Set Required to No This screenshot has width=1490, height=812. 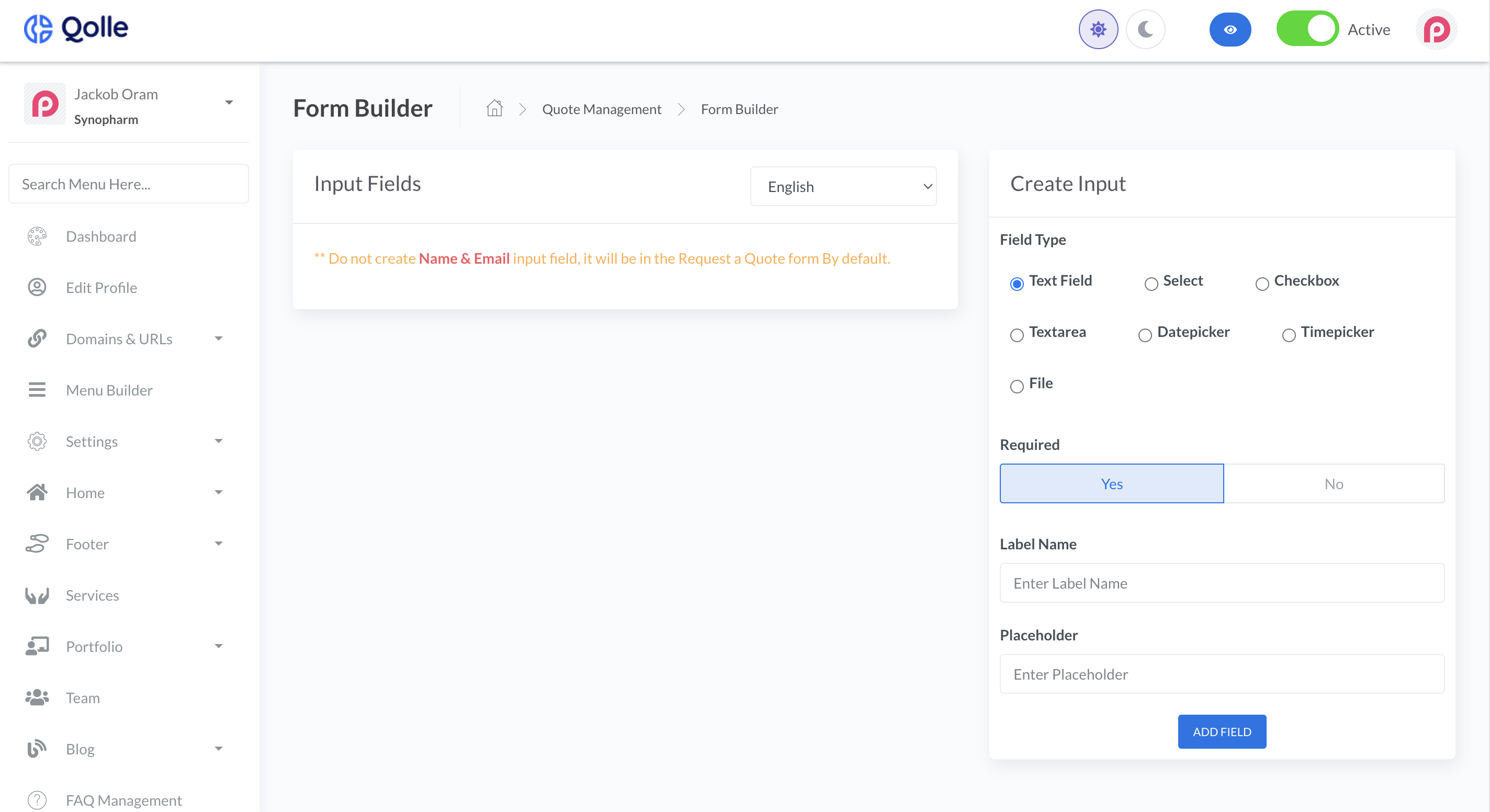point(1333,483)
